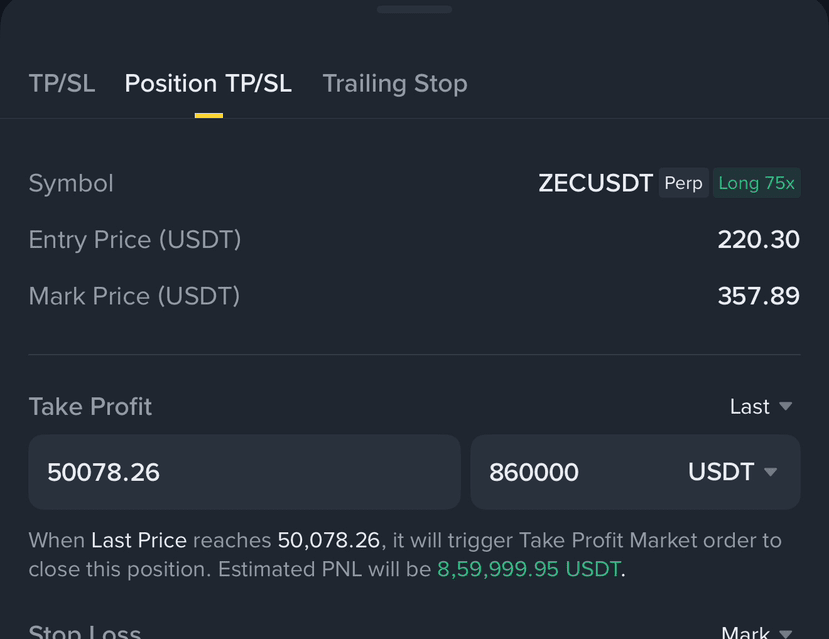Viewport: 829px width, 639px height.
Task: Click the arrow beside USDT
Action: (x=771, y=472)
